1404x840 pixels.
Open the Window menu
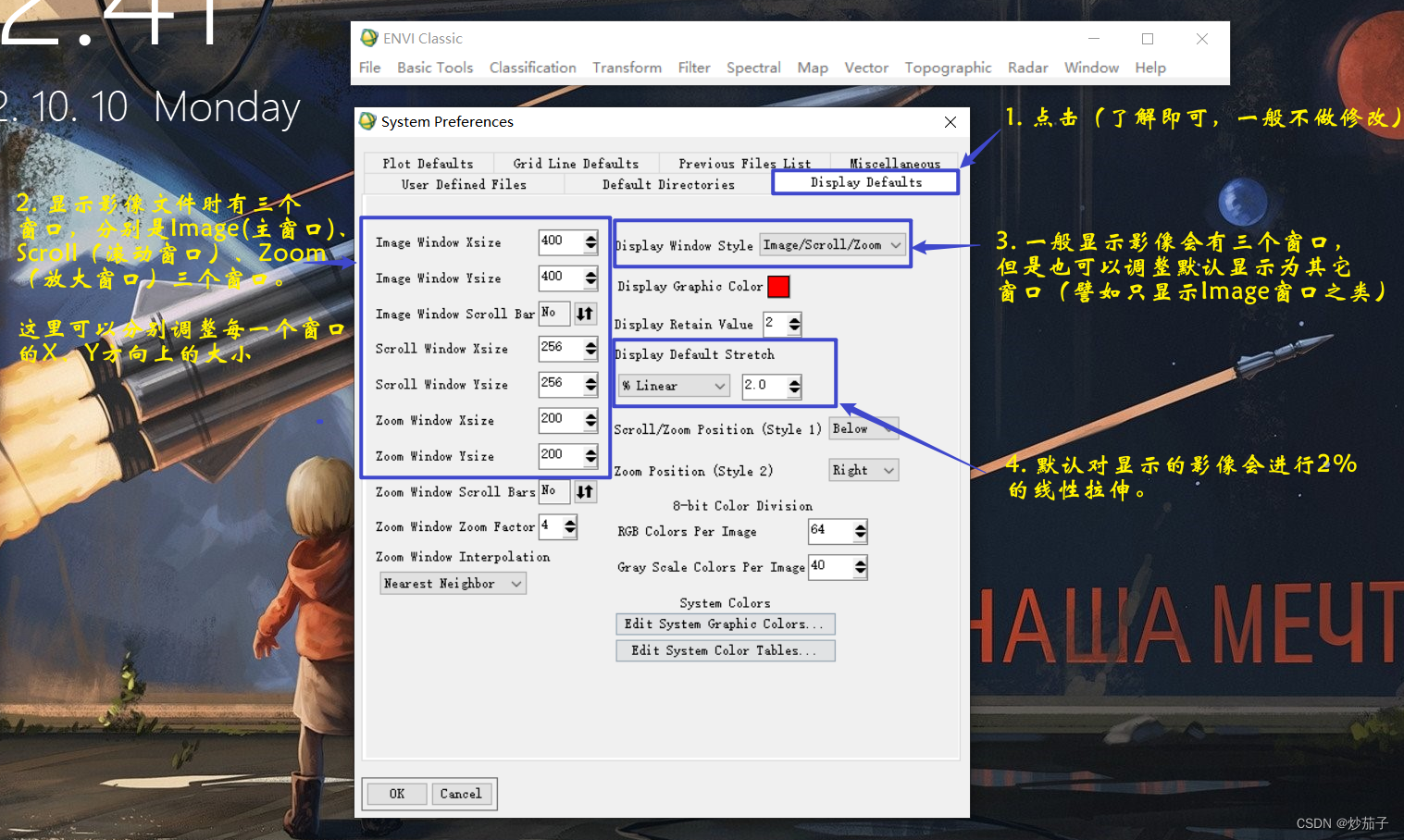click(x=1091, y=68)
